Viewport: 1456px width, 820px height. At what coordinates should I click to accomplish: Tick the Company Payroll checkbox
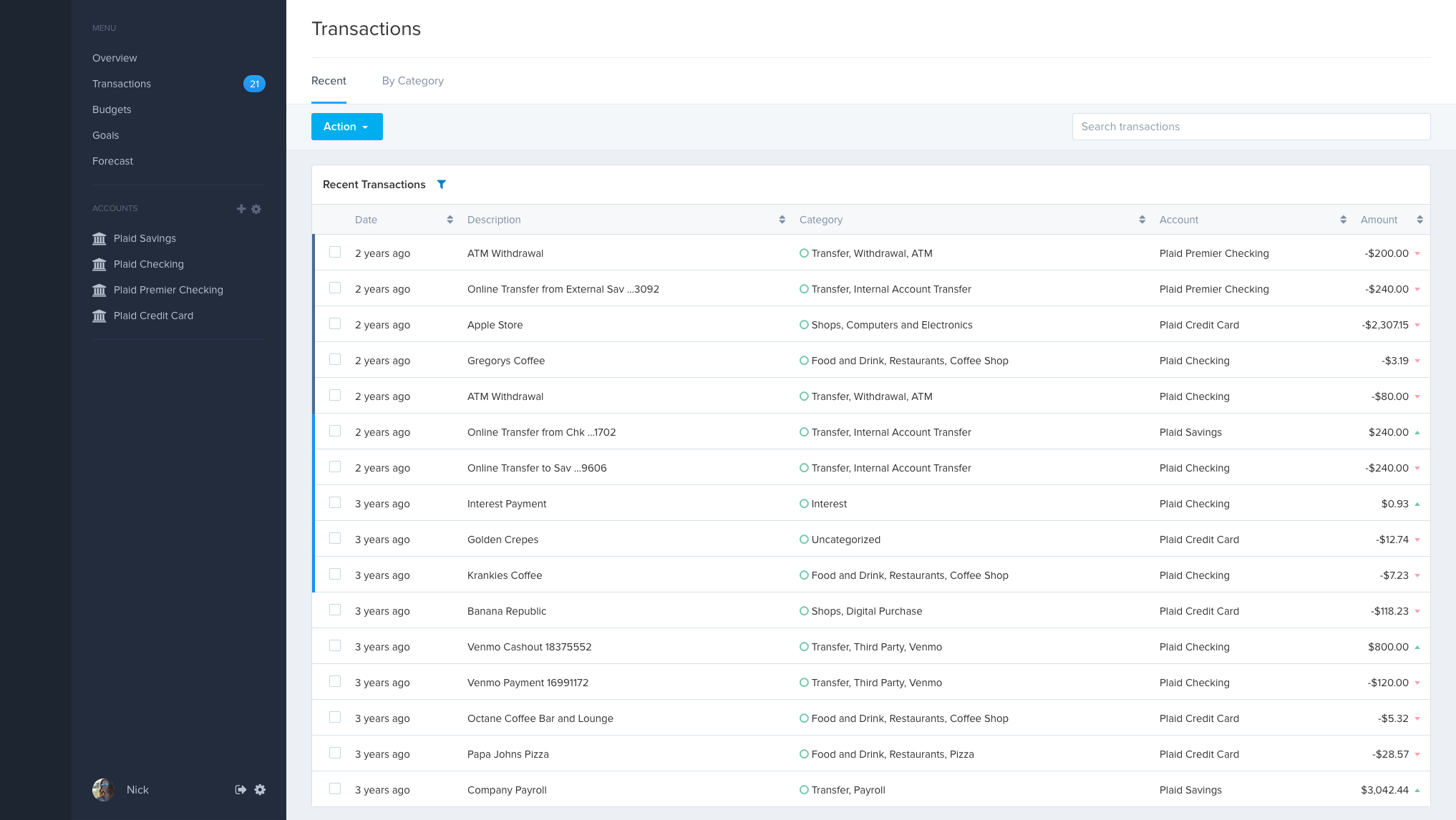click(x=335, y=789)
